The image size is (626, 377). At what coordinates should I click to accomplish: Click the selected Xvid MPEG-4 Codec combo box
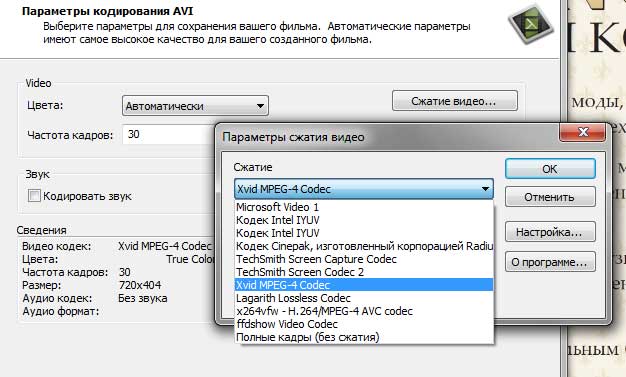tap(364, 189)
